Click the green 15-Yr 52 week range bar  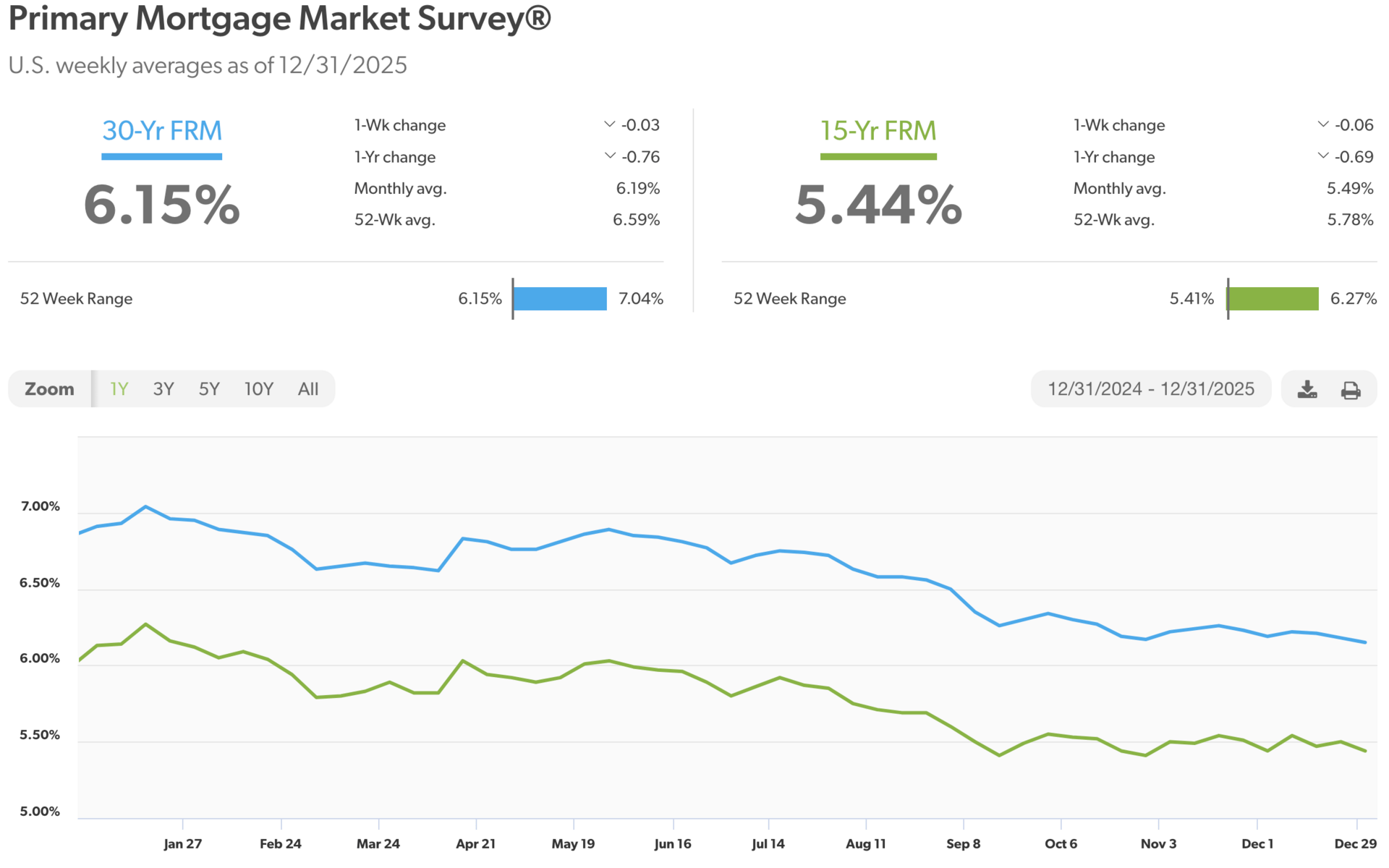[x=1273, y=298]
